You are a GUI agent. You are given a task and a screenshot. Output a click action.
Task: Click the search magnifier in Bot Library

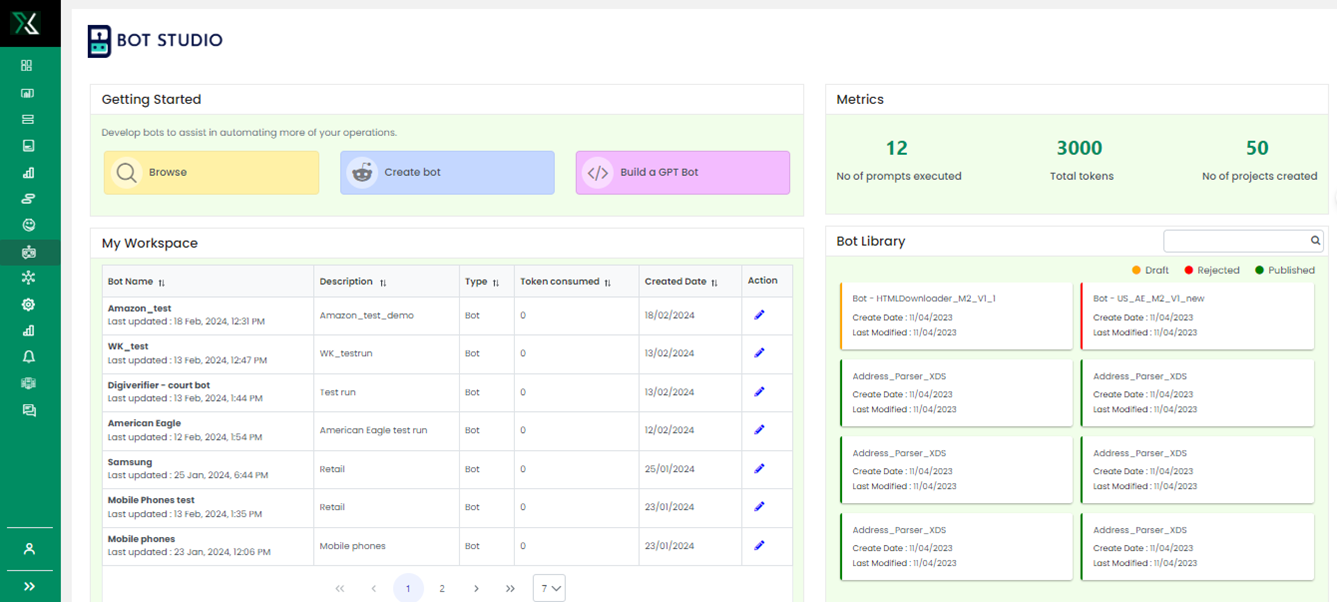[x=1315, y=241]
